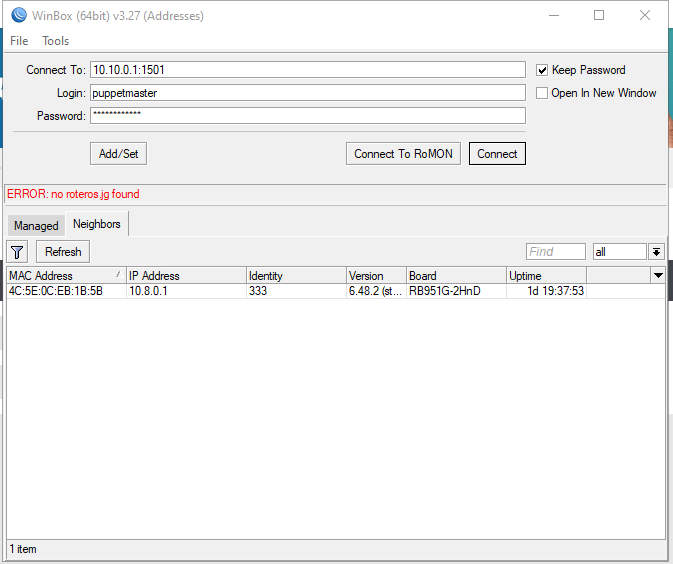Click uptime cell 1d 19:37:53
Viewport: 673px width, 564px height.
click(x=546, y=291)
